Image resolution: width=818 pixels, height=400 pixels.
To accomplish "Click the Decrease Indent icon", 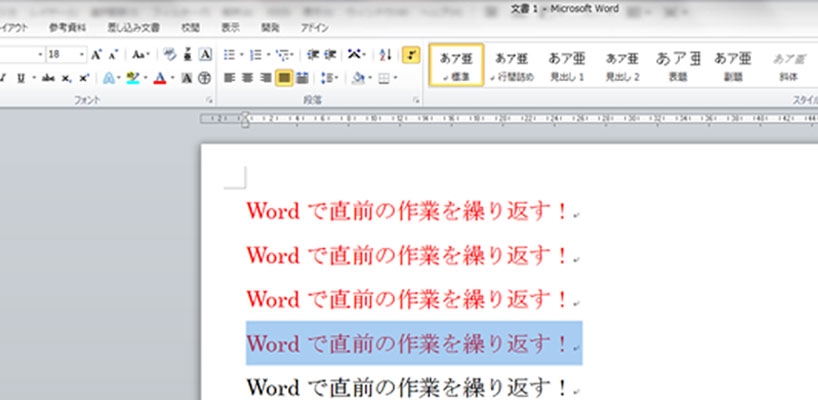I will (313, 54).
